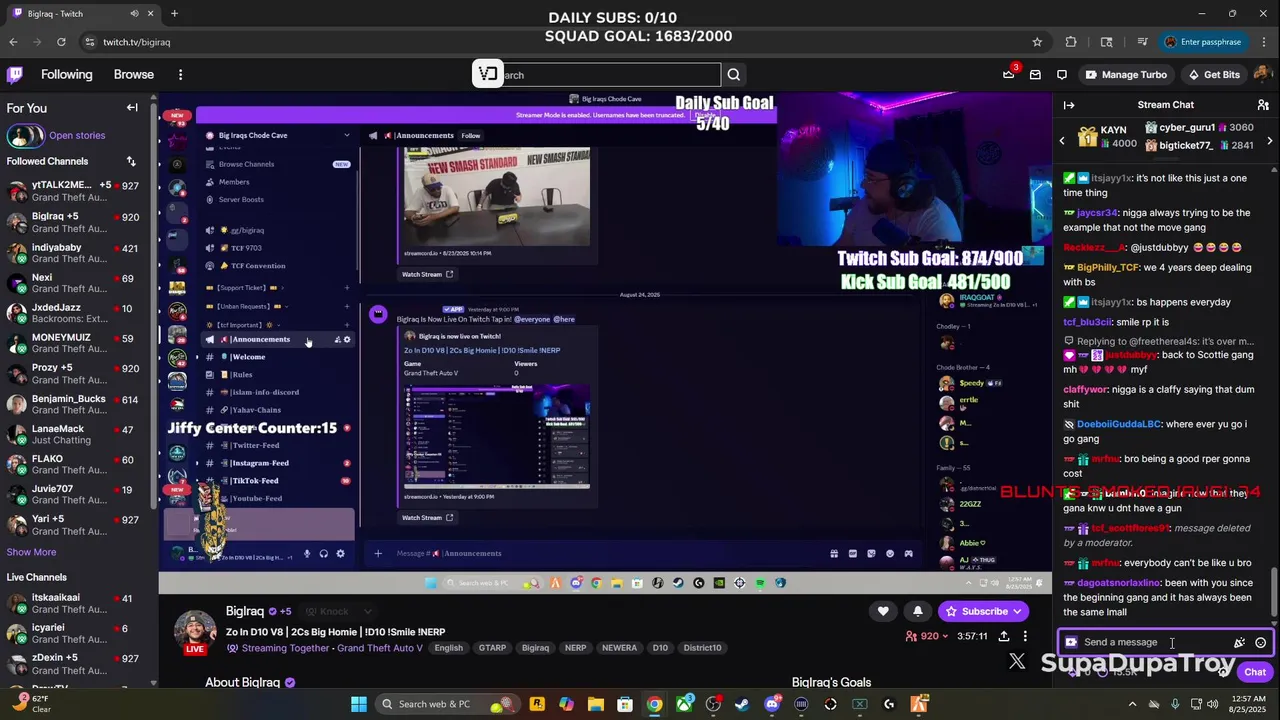Focus the Twitch search input box
1280x720 pixels.
(608, 75)
